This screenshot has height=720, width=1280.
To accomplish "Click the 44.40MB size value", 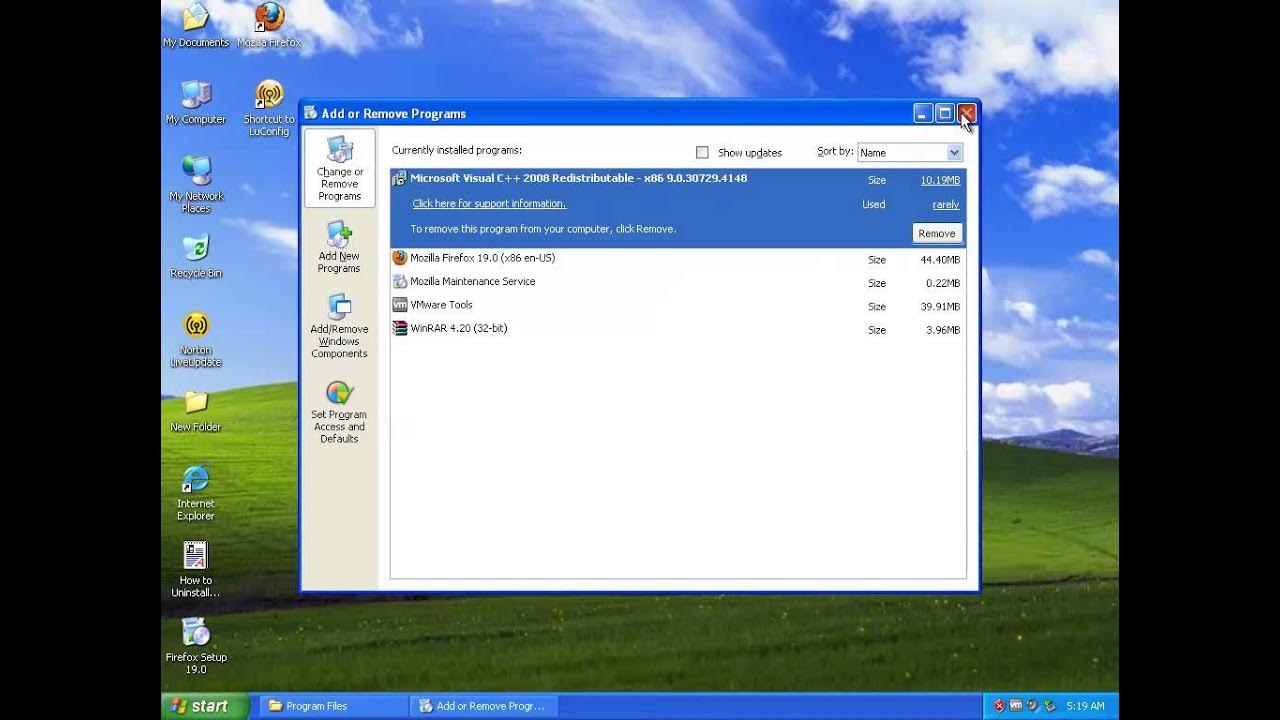I will (940, 260).
